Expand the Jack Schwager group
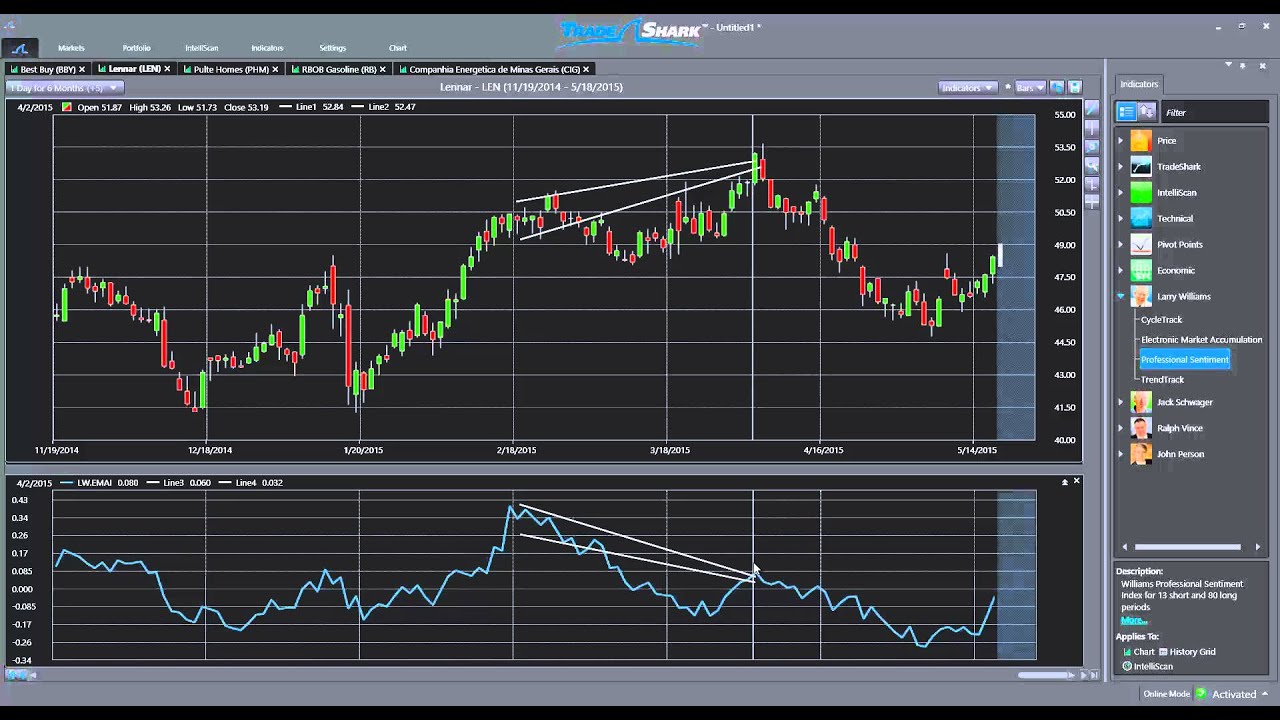Image resolution: width=1280 pixels, height=720 pixels. pos(1120,402)
